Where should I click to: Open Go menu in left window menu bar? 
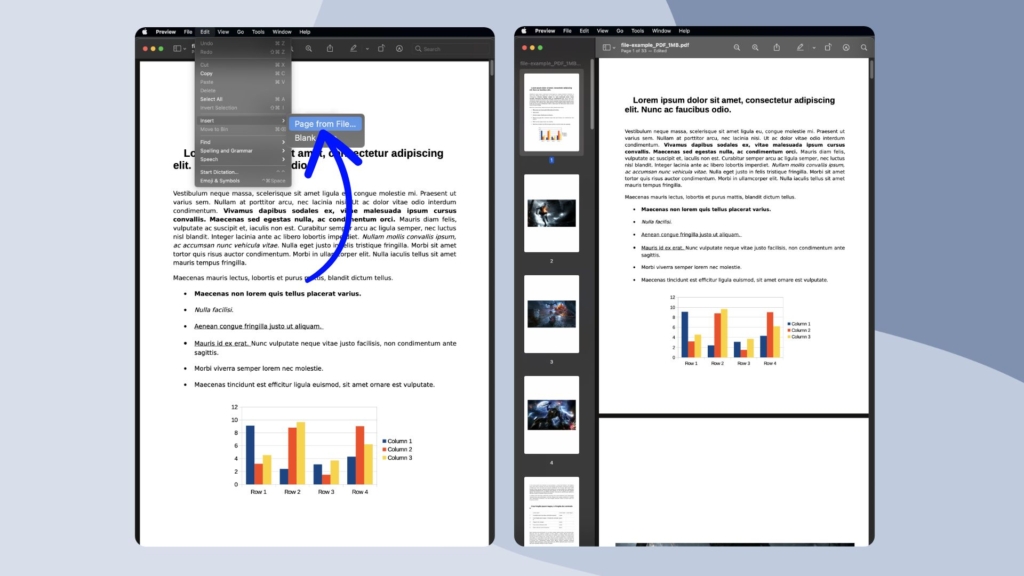pos(240,31)
